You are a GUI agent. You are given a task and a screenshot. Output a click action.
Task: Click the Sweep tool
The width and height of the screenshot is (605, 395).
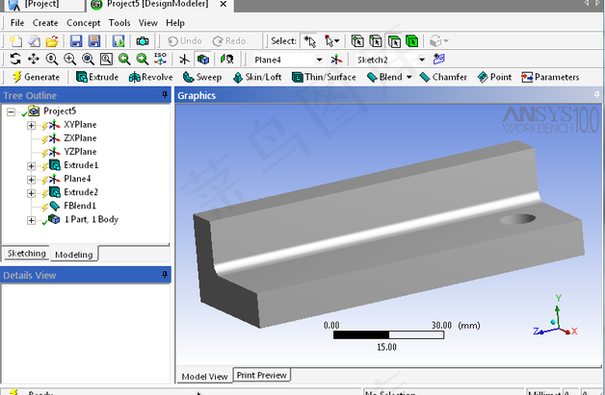[x=202, y=77]
